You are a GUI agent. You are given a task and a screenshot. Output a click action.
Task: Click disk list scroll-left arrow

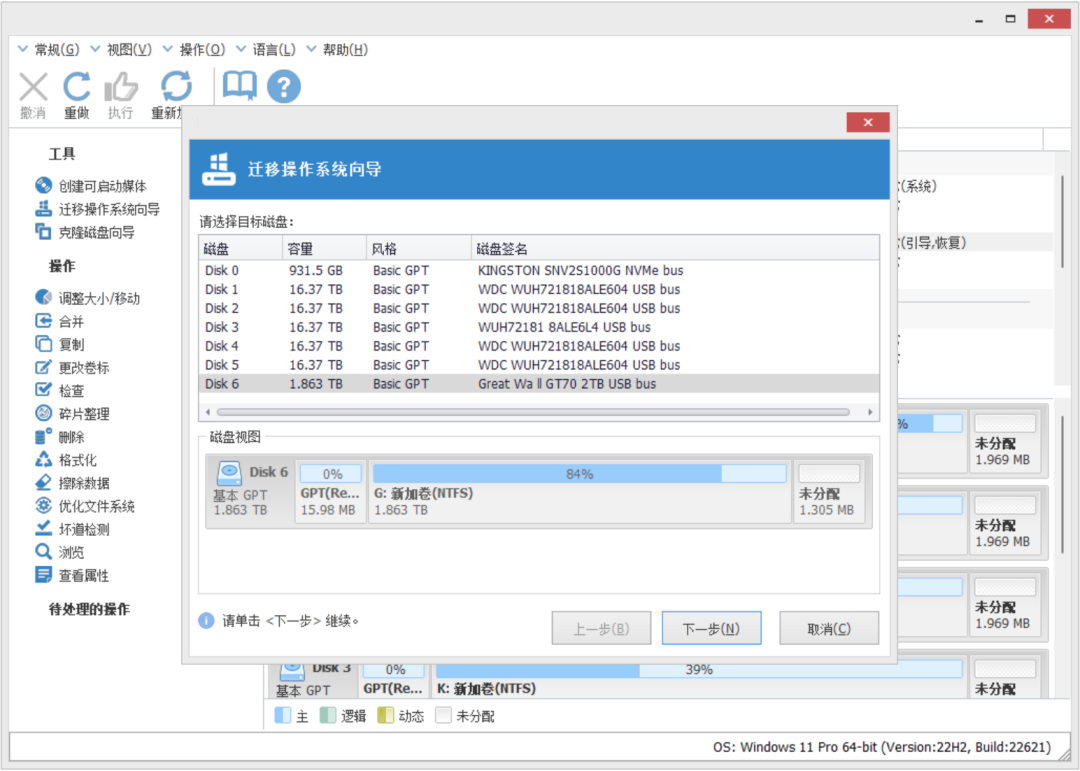207,412
